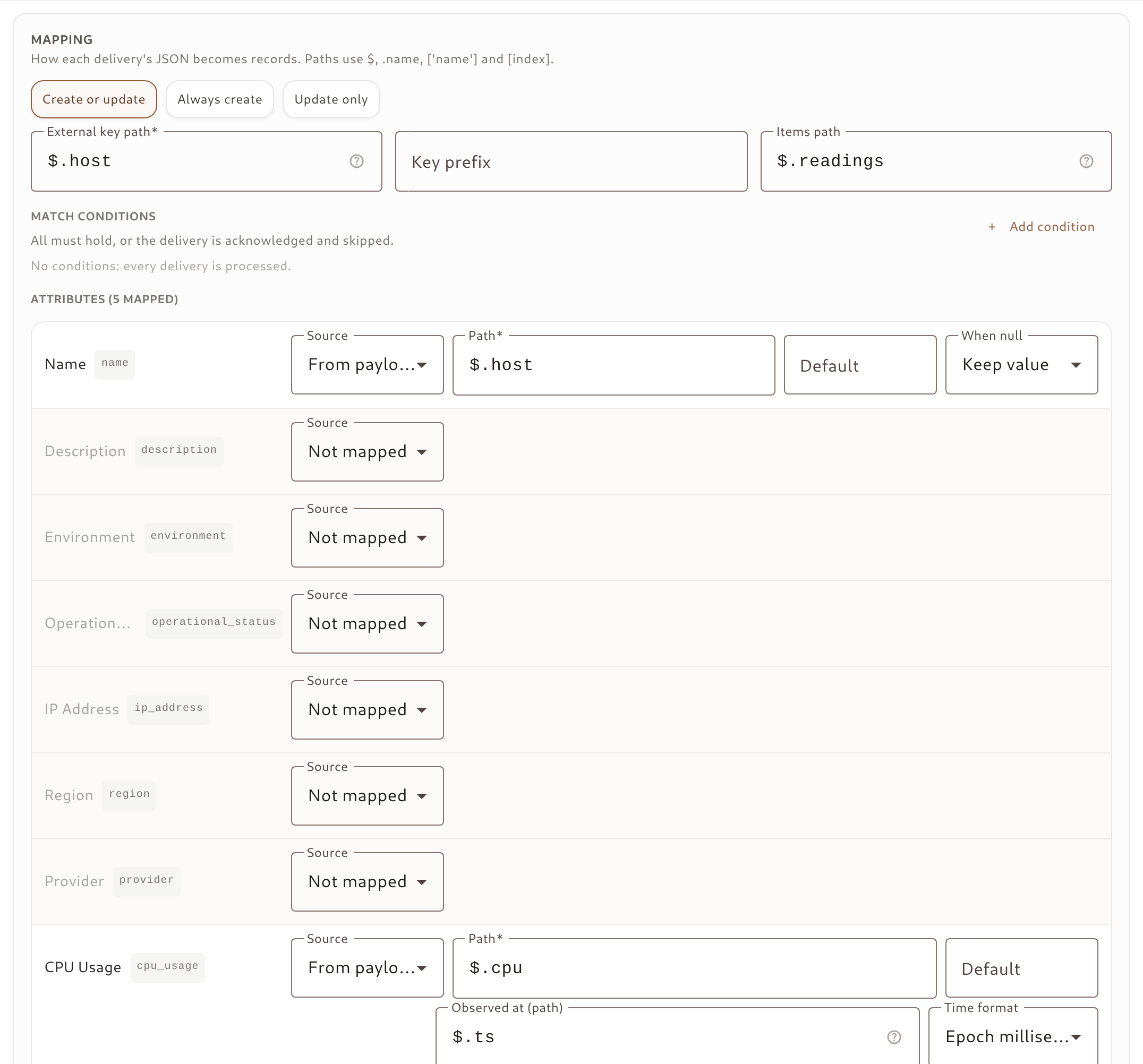Viewport: 1143px width, 1064px height.
Task: Open the Source dropdown for Provider
Action: tap(368, 882)
